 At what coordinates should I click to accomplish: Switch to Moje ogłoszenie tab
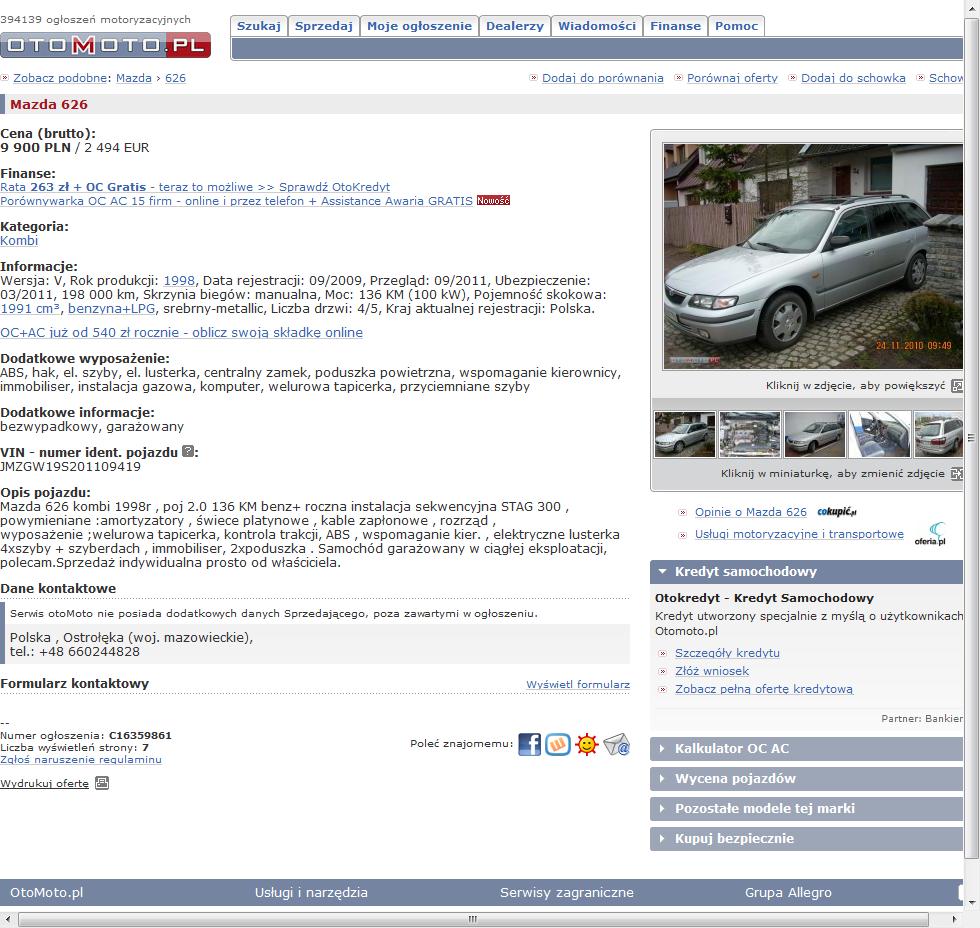pyautogui.click(x=419, y=26)
